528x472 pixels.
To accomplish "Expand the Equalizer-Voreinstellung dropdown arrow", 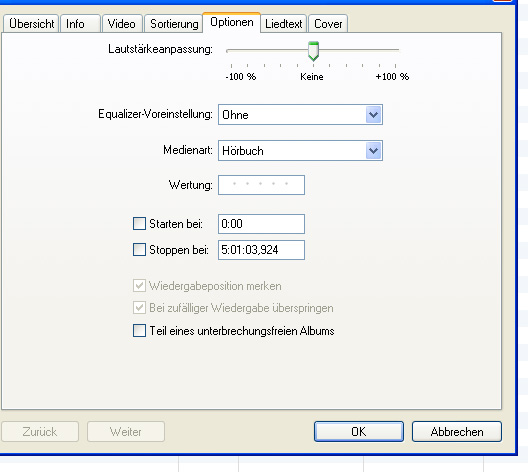I will (373, 115).
